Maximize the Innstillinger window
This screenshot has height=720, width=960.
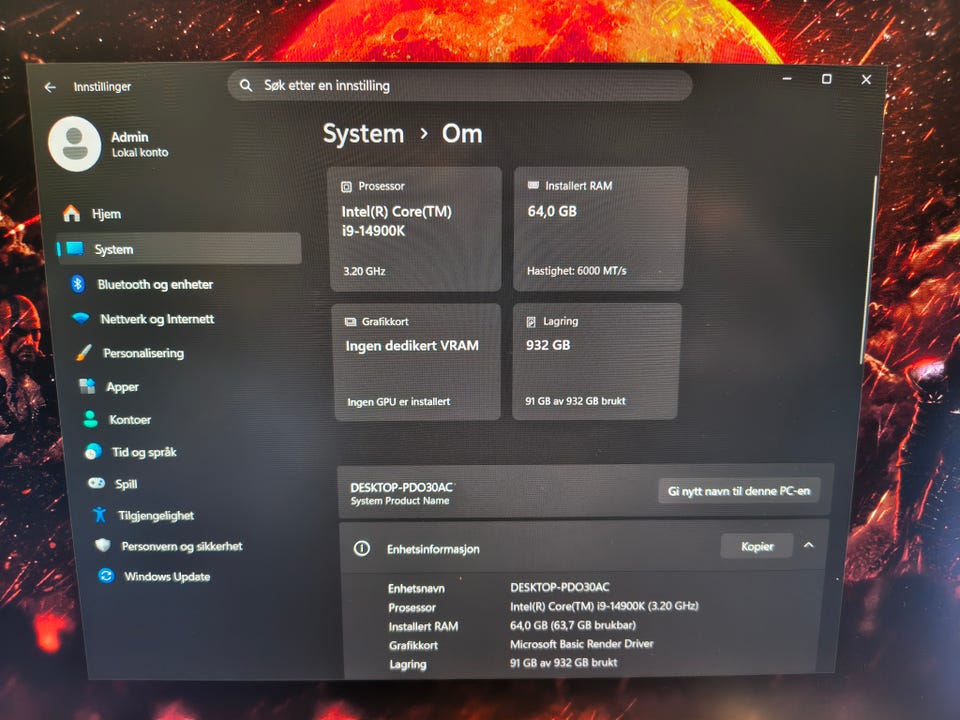click(827, 79)
